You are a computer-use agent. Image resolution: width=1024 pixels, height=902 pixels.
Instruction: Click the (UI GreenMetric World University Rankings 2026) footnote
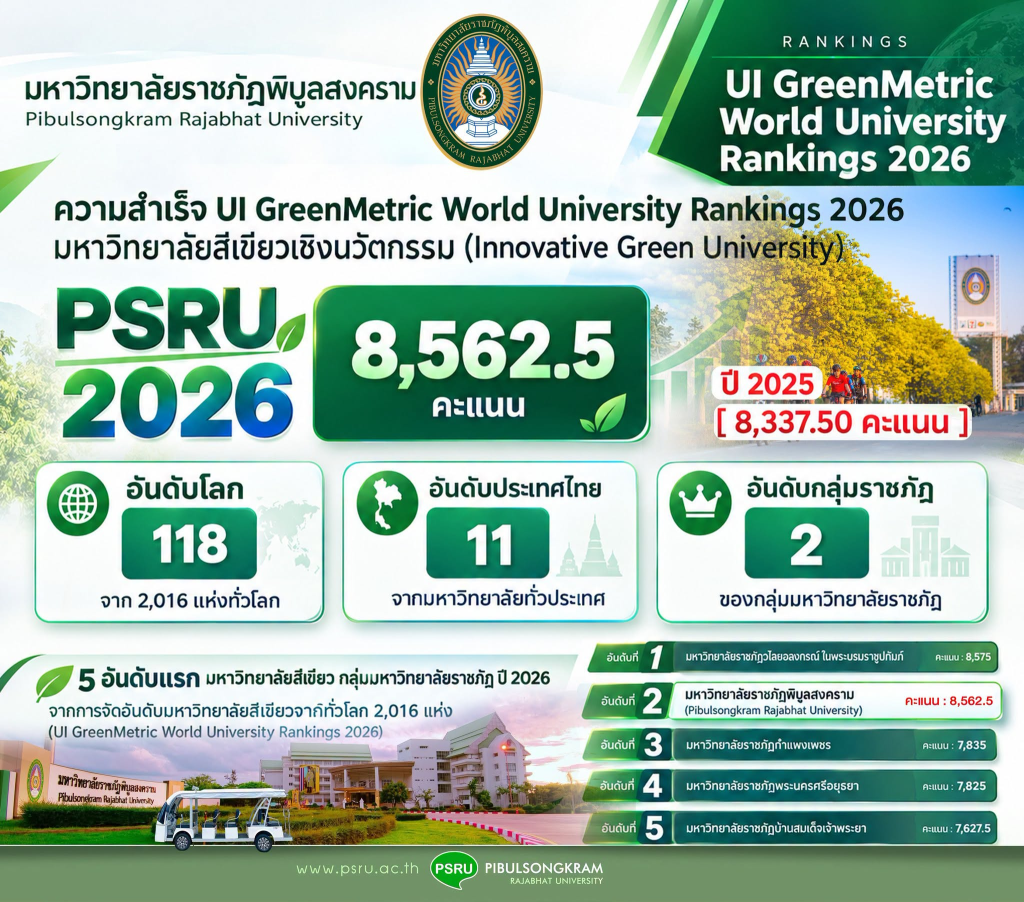click(216, 731)
